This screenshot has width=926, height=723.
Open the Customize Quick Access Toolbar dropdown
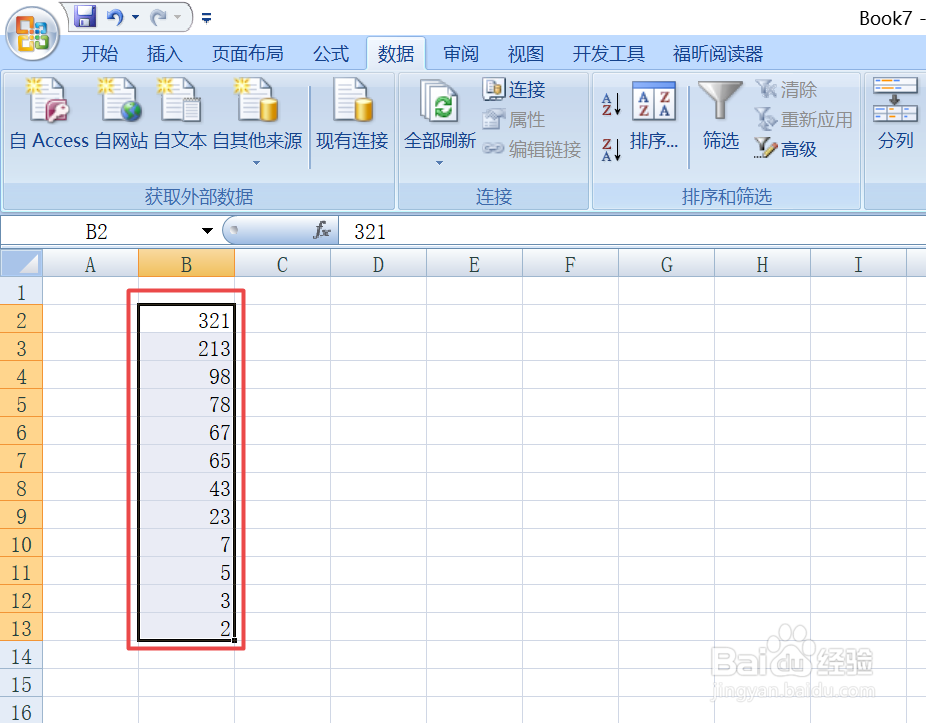coord(206,18)
